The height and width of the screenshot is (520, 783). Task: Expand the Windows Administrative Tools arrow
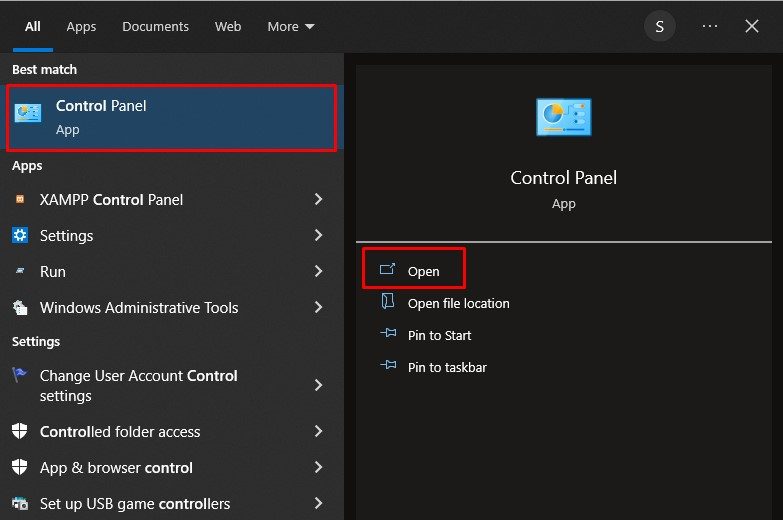[x=318, y=307]
